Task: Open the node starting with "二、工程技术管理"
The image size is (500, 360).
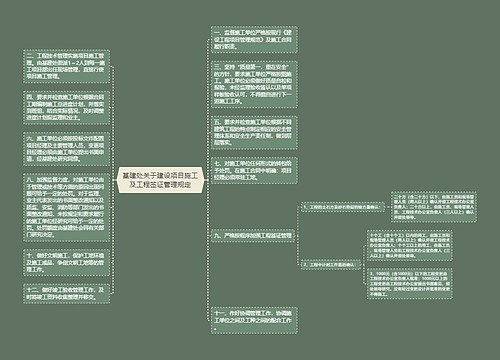Action: point(66,66)
